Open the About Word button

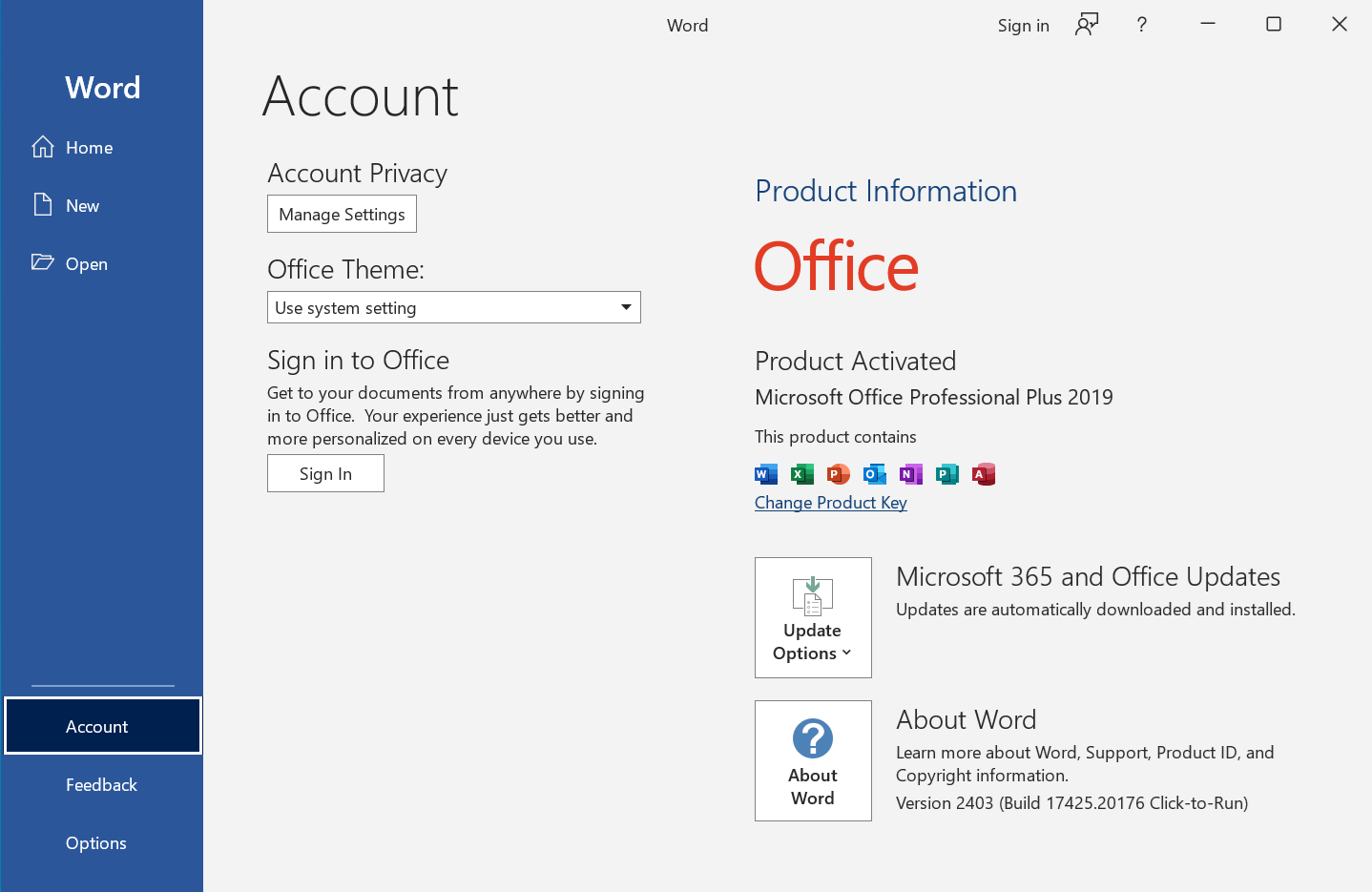click(x=813, y=760)
